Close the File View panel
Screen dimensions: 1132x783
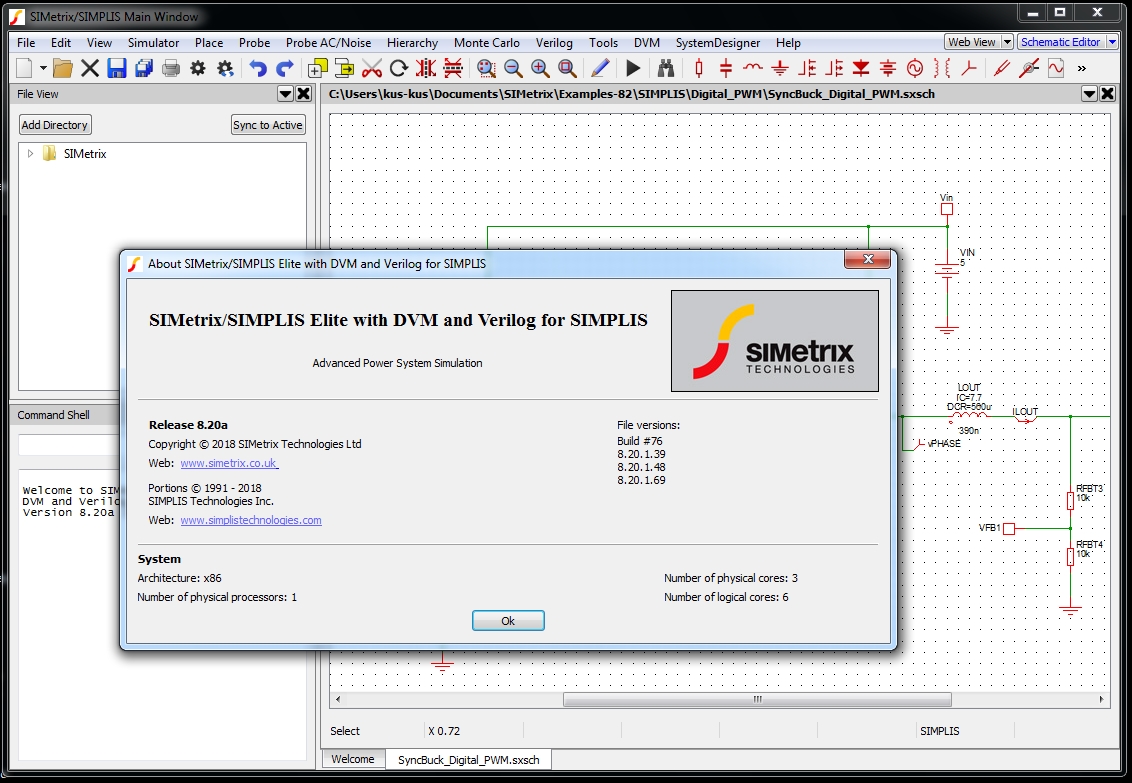coord(304,94)
